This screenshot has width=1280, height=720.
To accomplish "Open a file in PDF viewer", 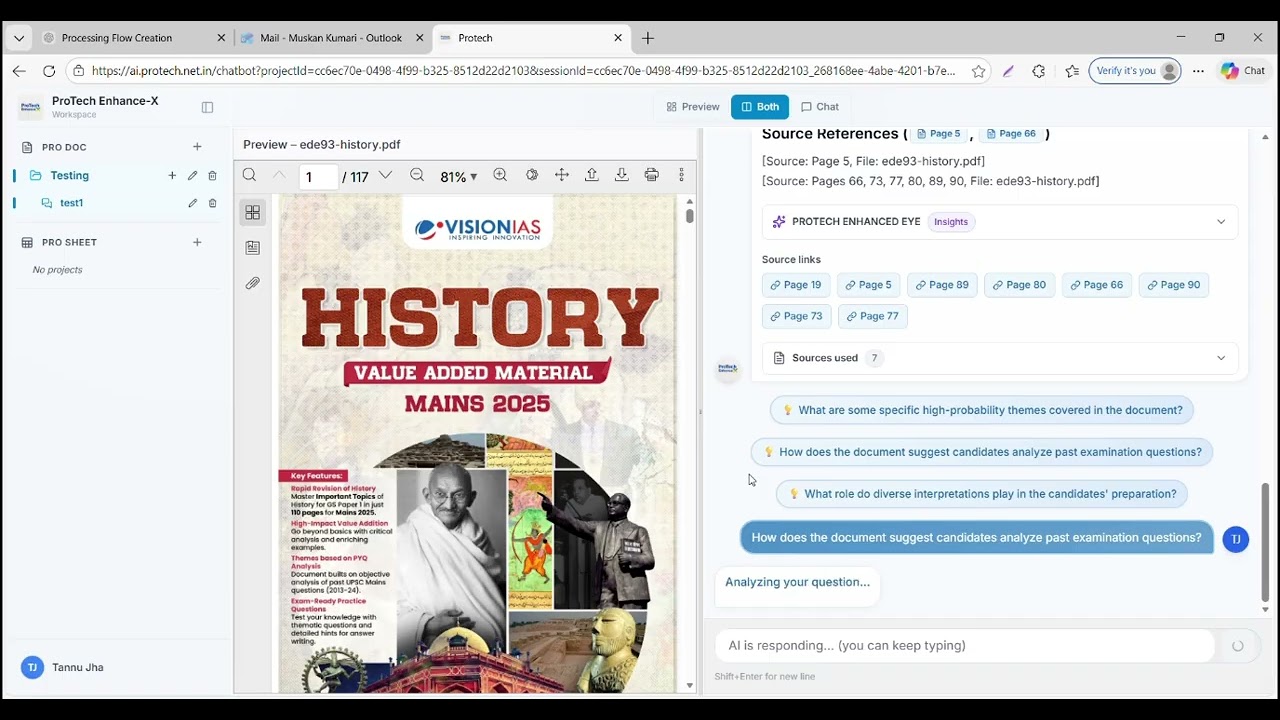I will 592,175.
